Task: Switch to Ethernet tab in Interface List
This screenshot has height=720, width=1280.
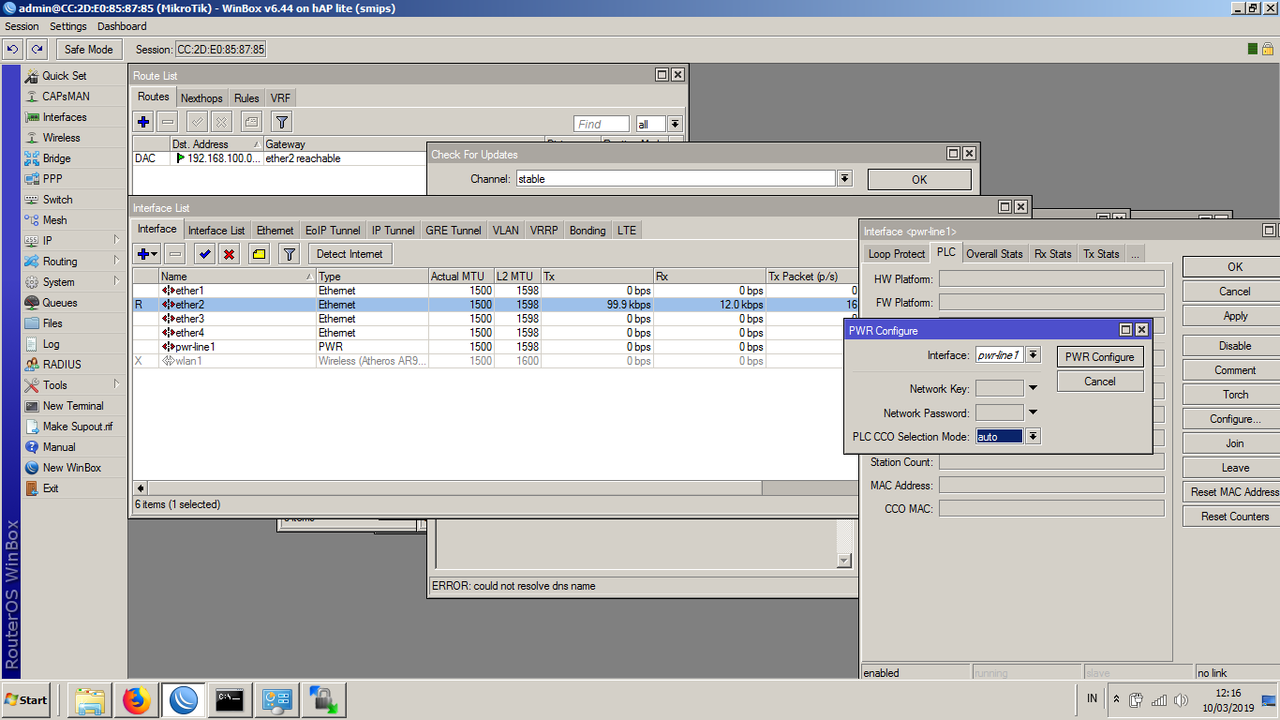Action: click(x=275, y=230)
